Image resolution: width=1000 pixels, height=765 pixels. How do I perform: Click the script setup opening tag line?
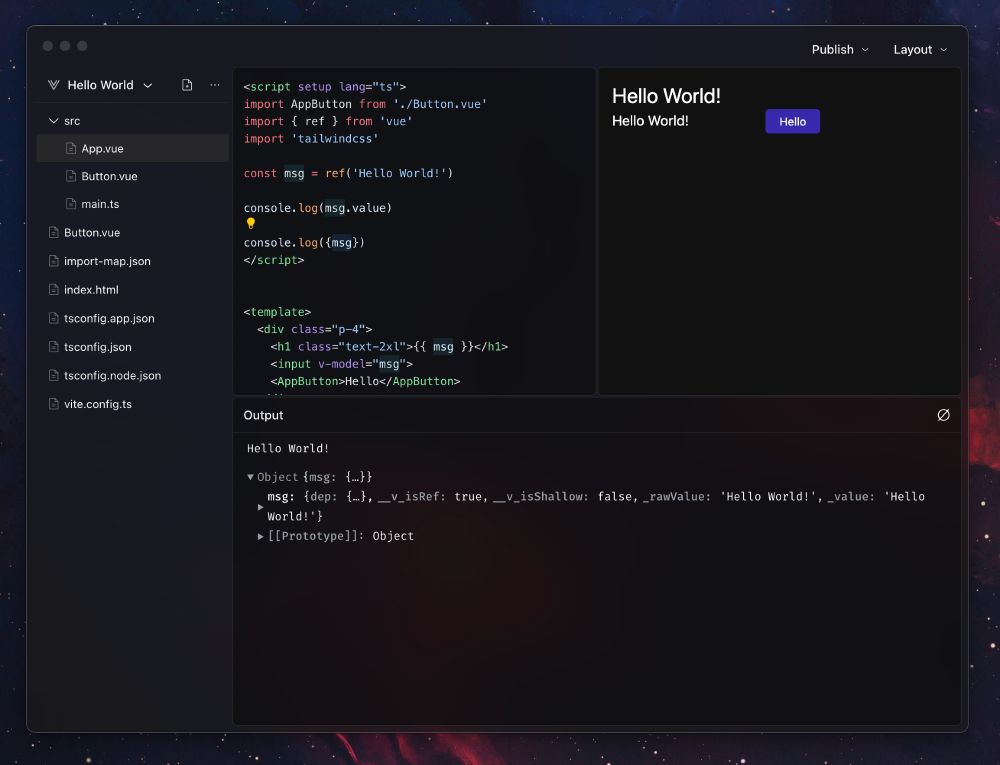[325, 87]
